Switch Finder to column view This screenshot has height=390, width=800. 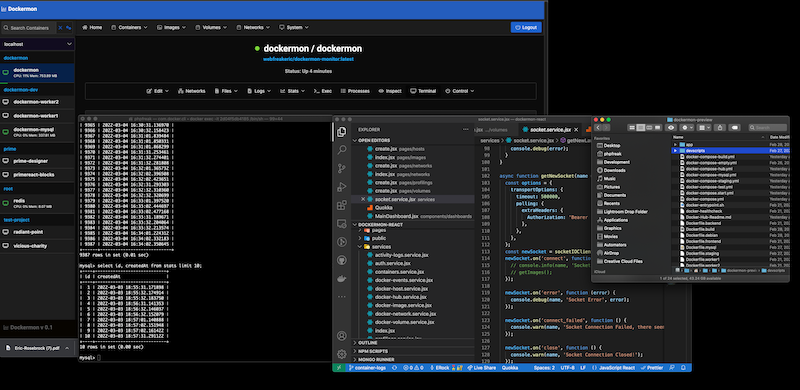[648, 127]
